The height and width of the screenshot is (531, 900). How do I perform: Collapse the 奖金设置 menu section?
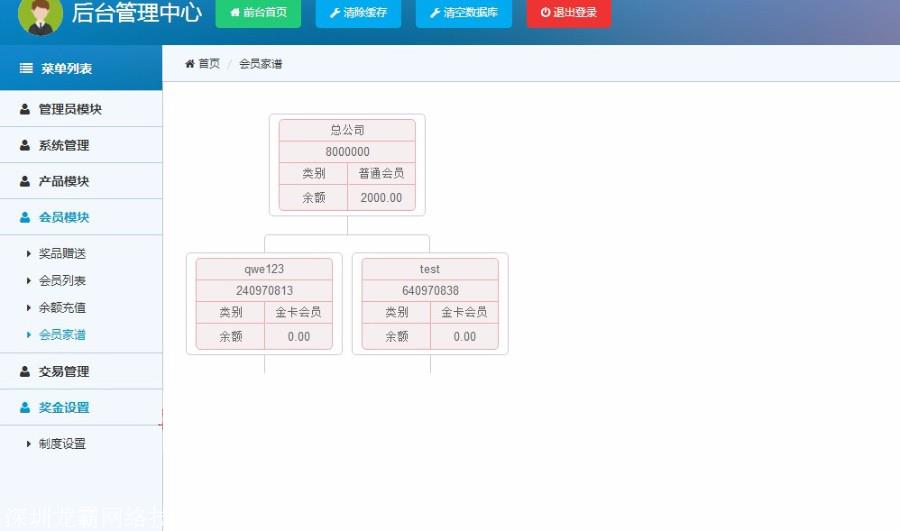click(64, 408)
